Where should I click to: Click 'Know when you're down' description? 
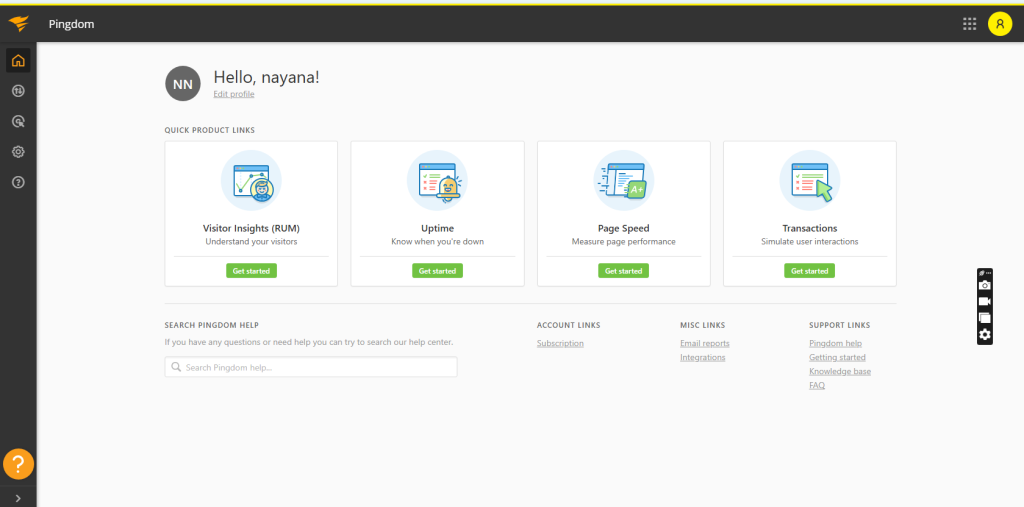tap(438, 242)
